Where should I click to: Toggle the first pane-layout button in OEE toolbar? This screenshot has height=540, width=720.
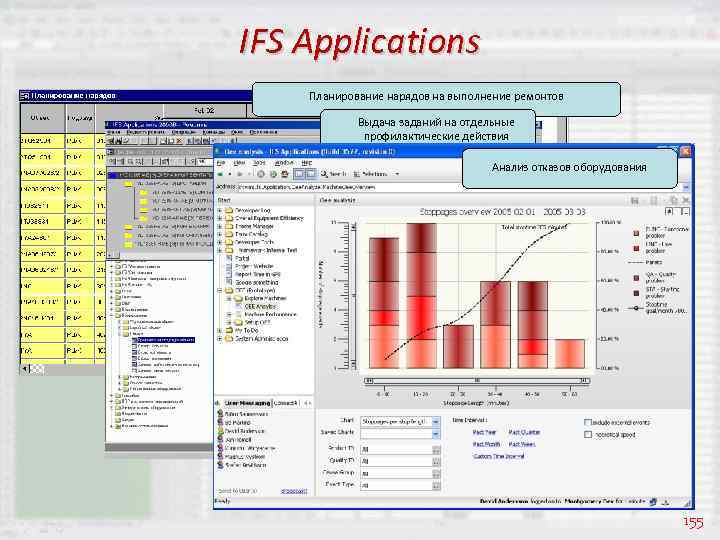click(299, 174)
